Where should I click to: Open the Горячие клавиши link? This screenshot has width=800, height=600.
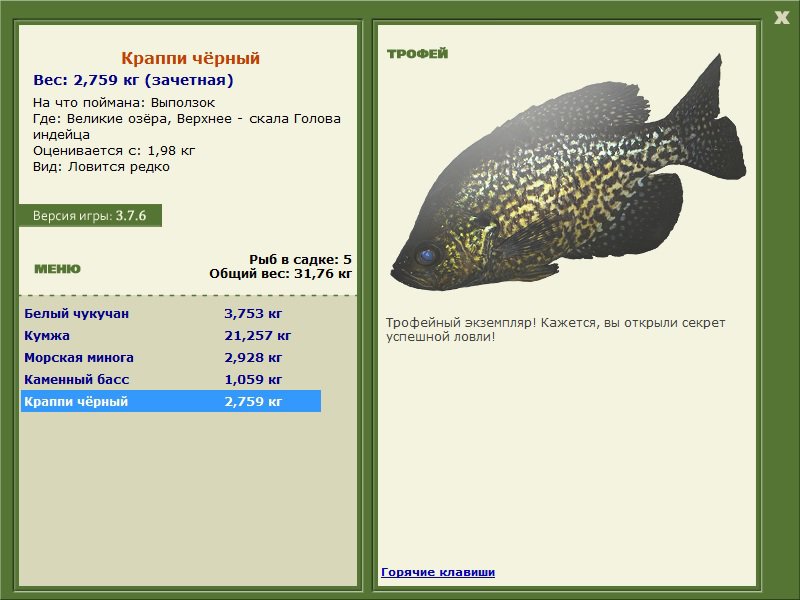coord(438,572)
